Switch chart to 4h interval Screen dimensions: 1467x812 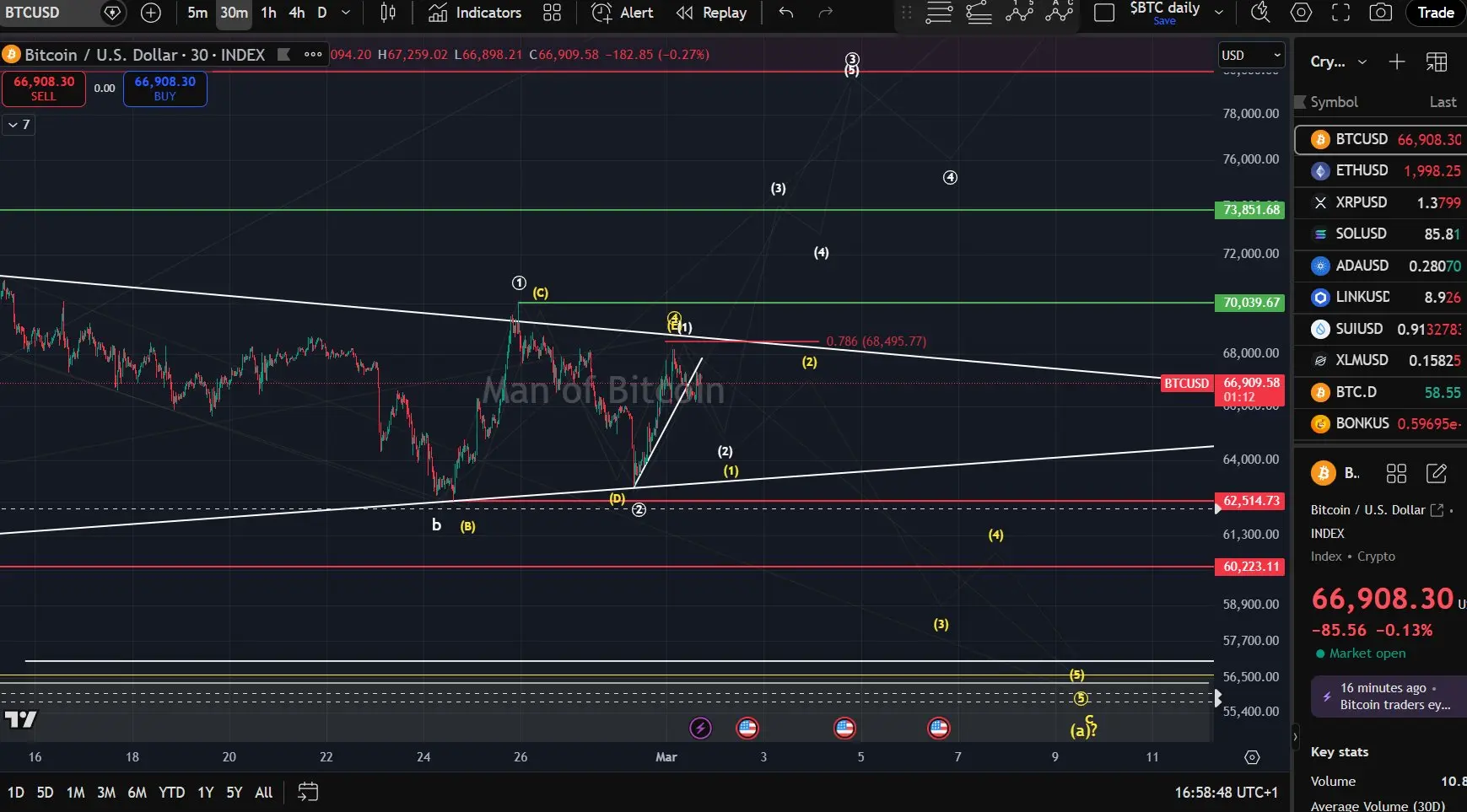297,13
